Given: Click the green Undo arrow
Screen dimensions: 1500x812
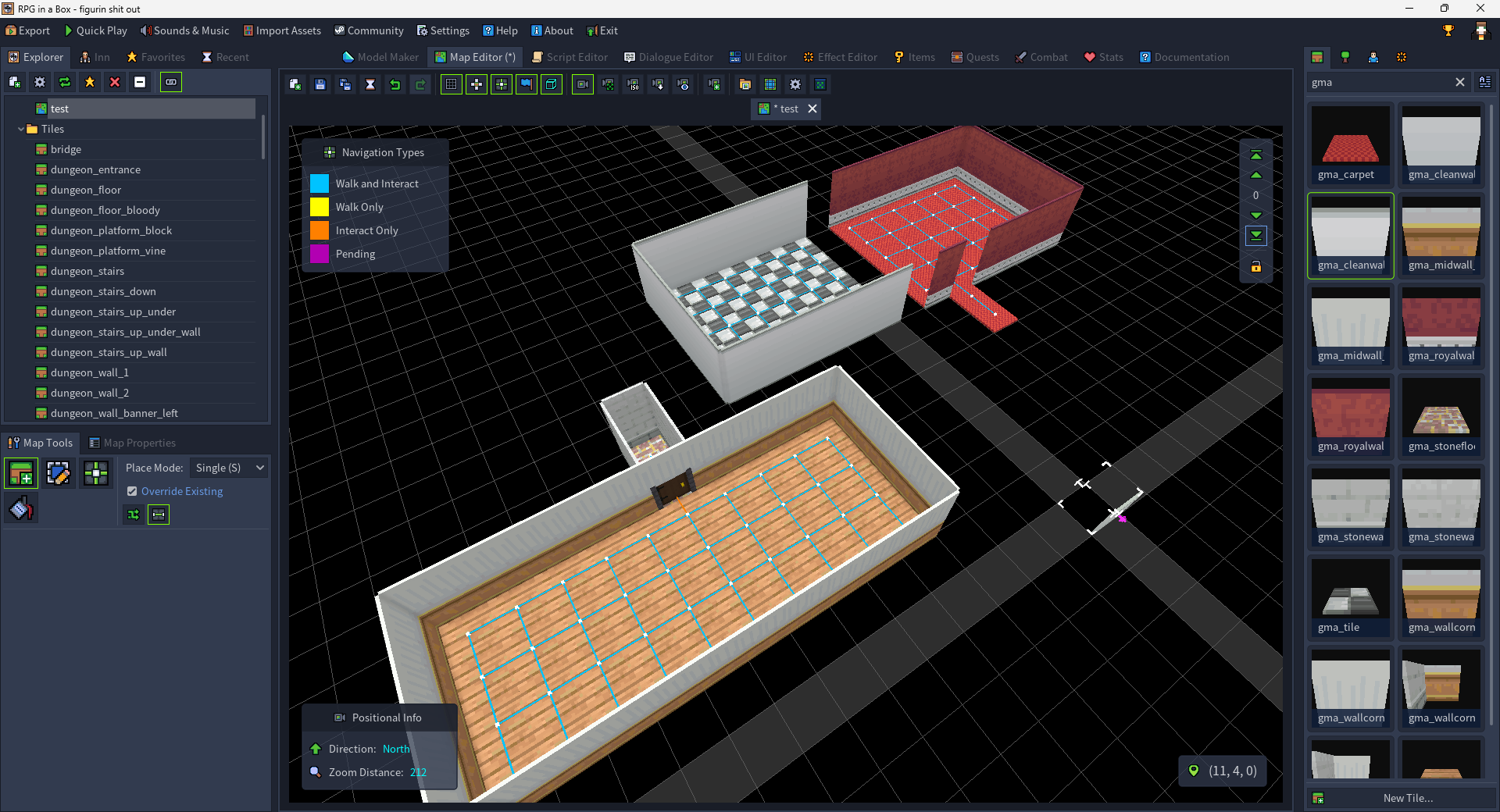Looking at the screenshot, I should pyautogui.click(x=395, y=84).
